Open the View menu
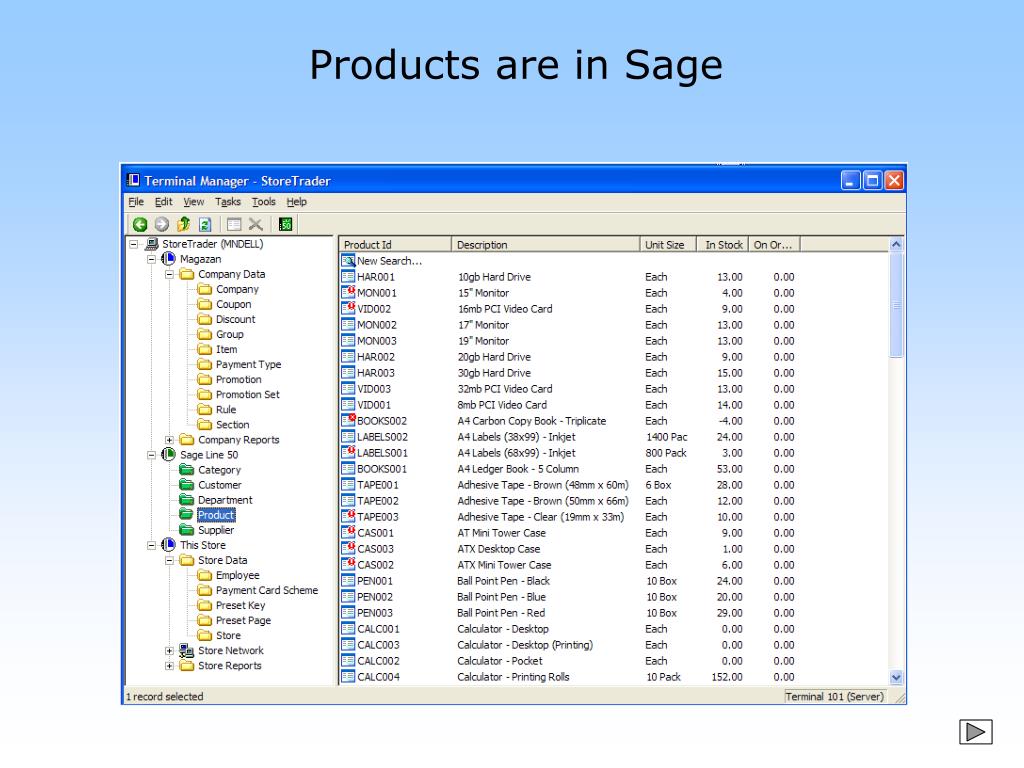The height and width of the screenshot is (768, 1024). point(193,202)
